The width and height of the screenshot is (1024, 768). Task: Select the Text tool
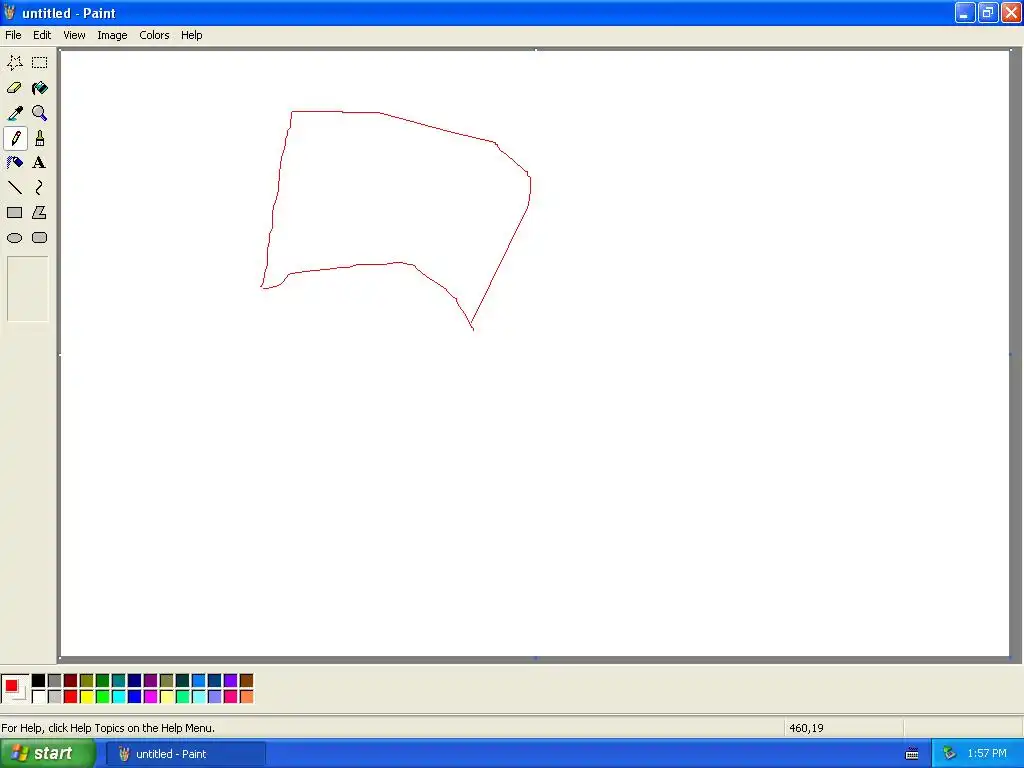pyautogui.click(x=39, y=163)
